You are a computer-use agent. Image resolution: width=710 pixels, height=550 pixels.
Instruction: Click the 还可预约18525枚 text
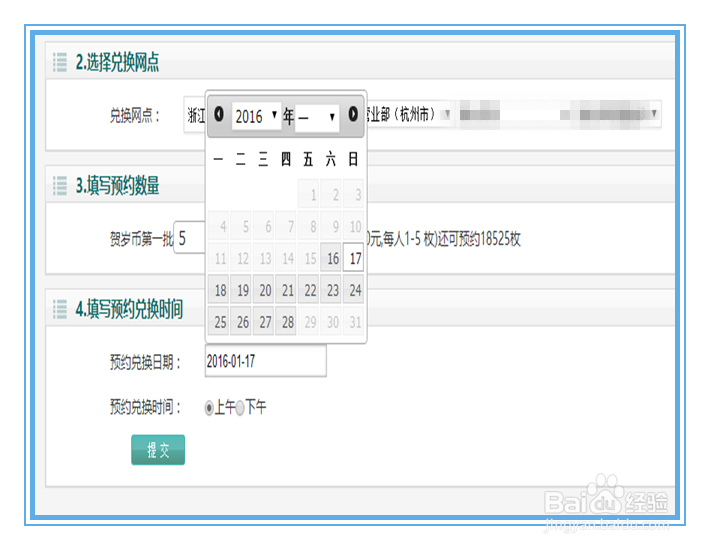coord(479,239)
